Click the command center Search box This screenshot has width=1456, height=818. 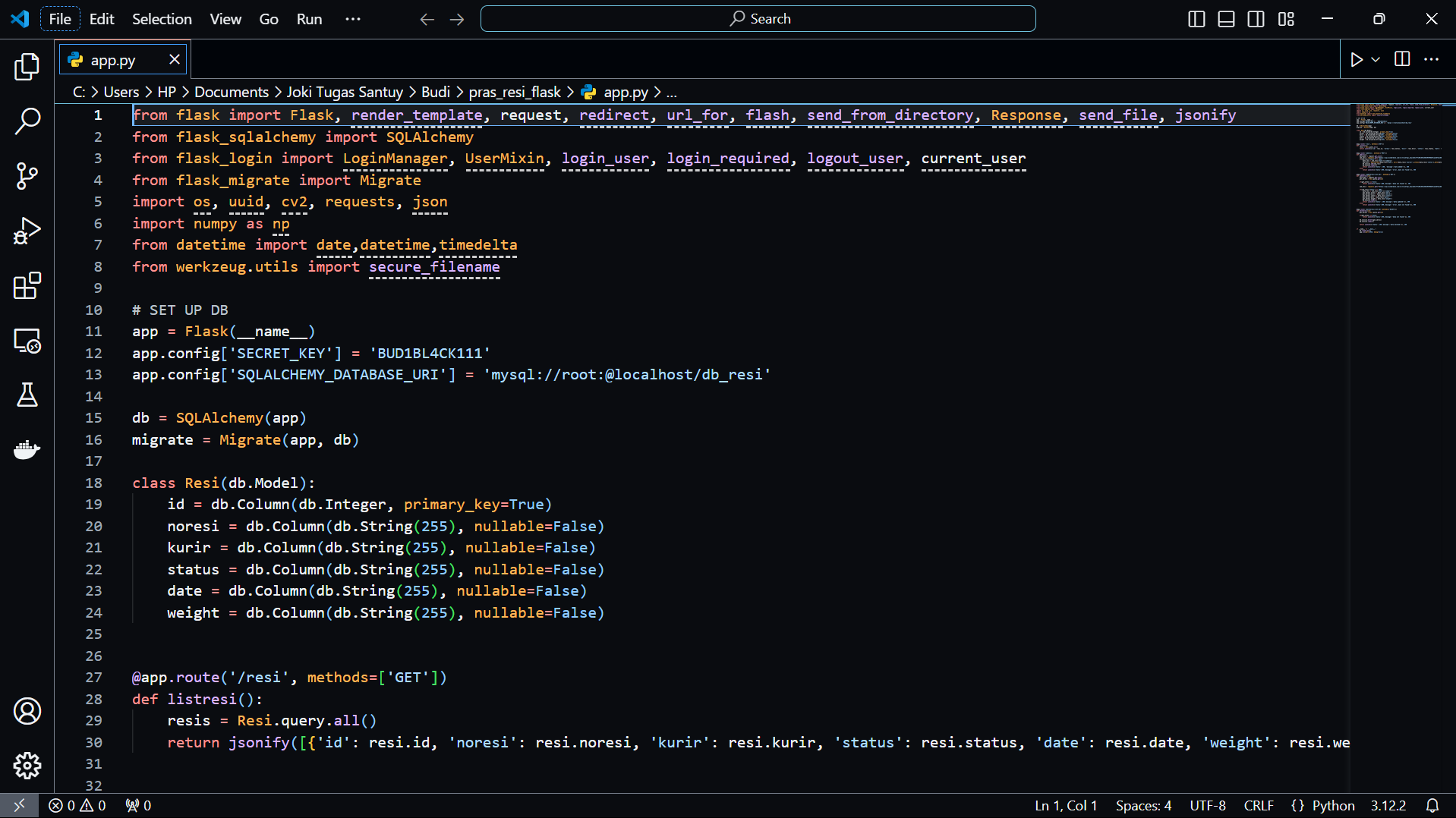pyautogui.click(x=758, y=19)
